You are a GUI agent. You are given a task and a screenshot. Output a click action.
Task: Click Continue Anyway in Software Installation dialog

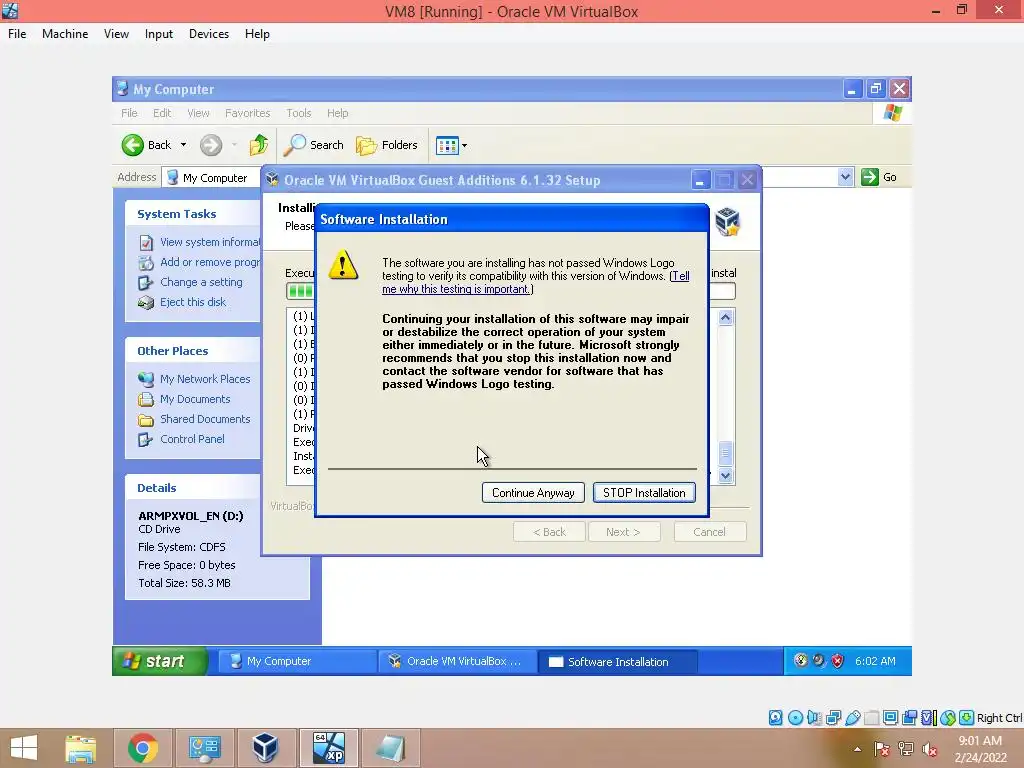click(533, 492)
